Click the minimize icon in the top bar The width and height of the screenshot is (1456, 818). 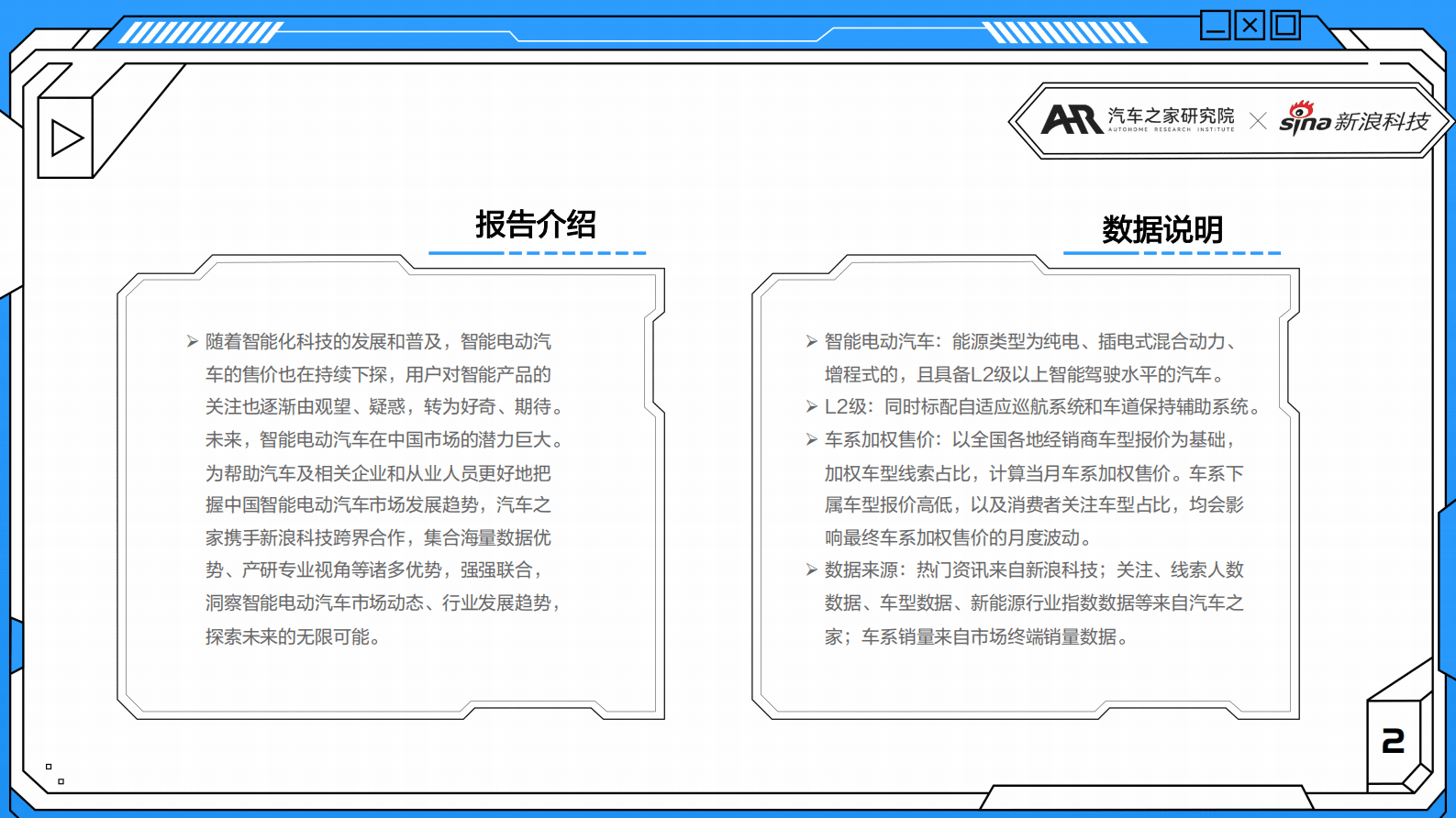point(1216,25)
